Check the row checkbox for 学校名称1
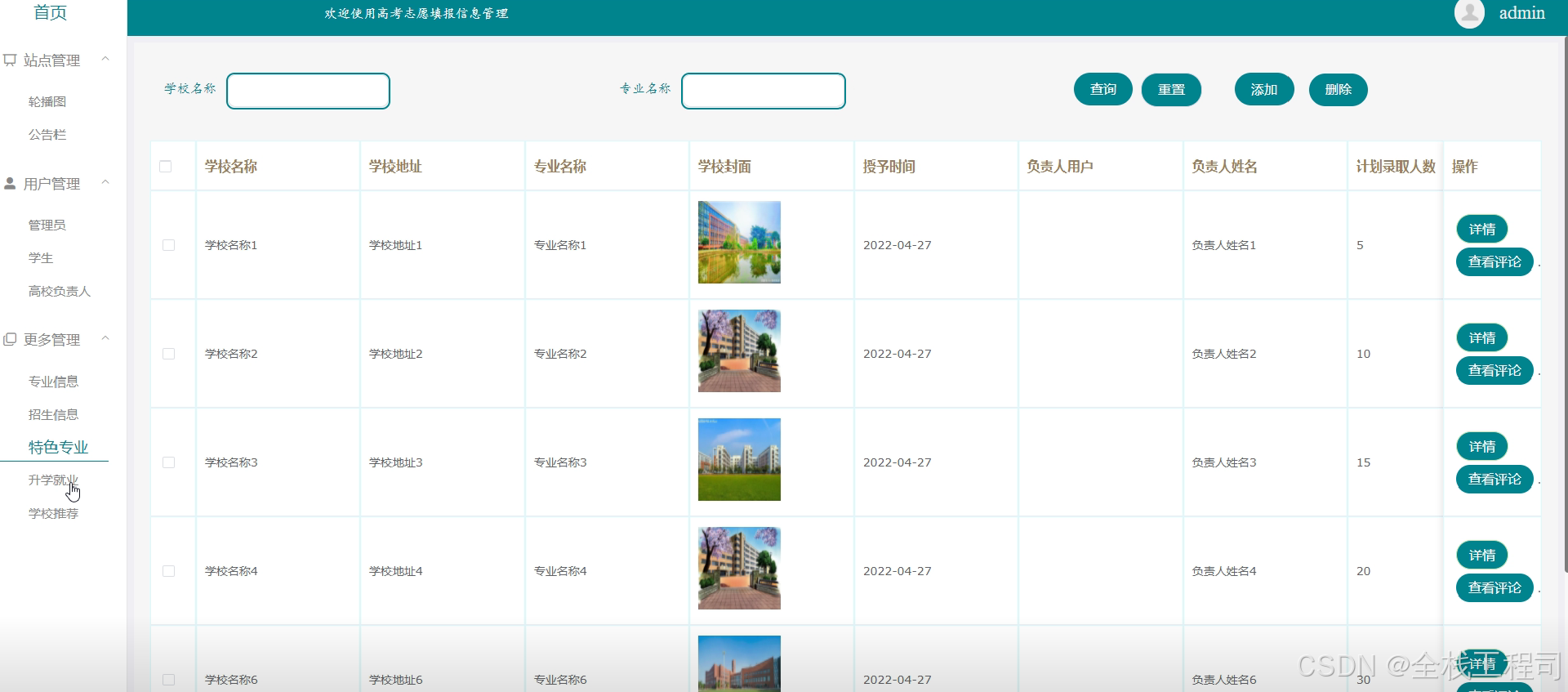The height and width of the screenshot is (692, 1568). 169,245
